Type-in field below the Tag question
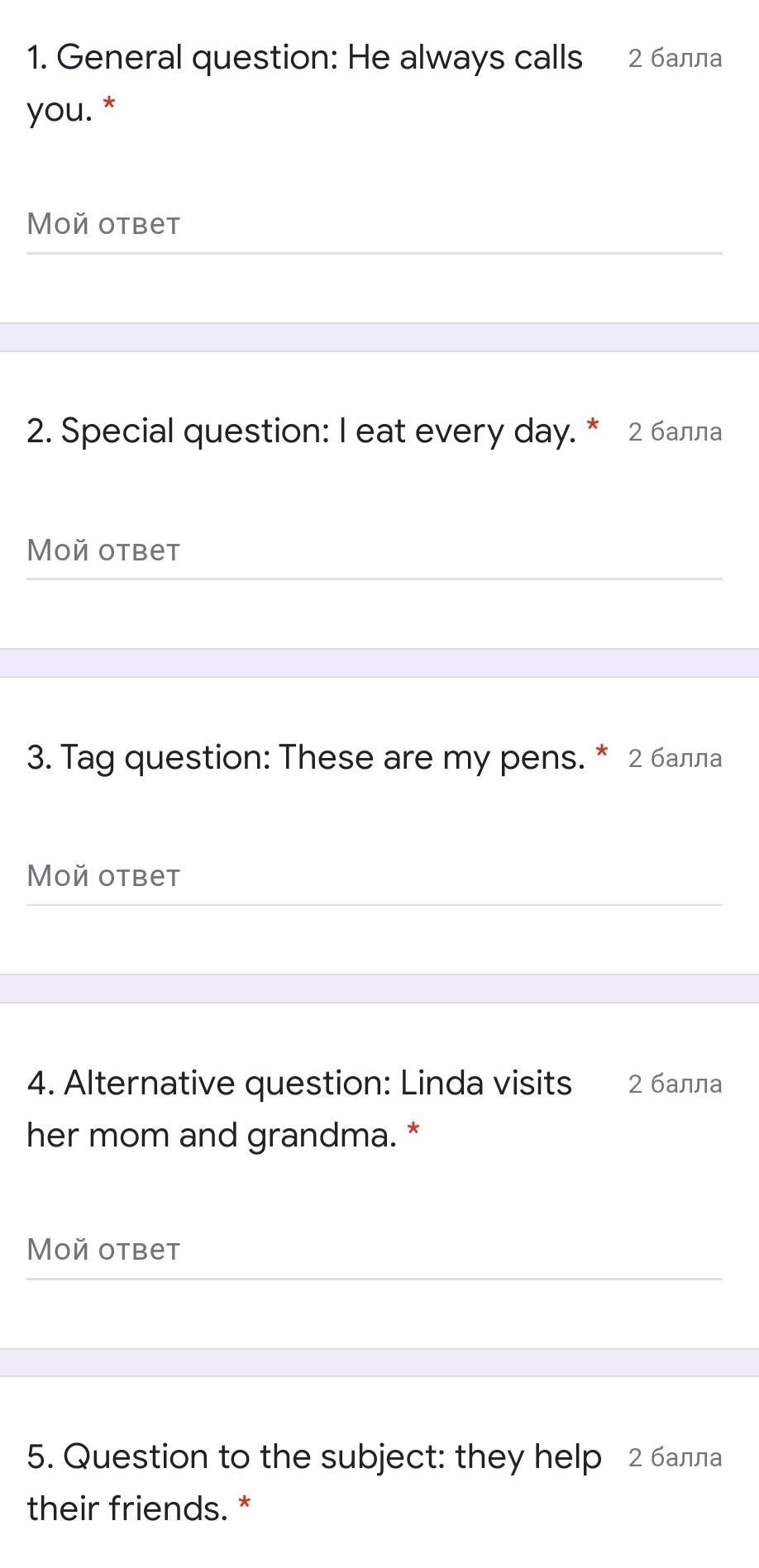 click(374, 876)
